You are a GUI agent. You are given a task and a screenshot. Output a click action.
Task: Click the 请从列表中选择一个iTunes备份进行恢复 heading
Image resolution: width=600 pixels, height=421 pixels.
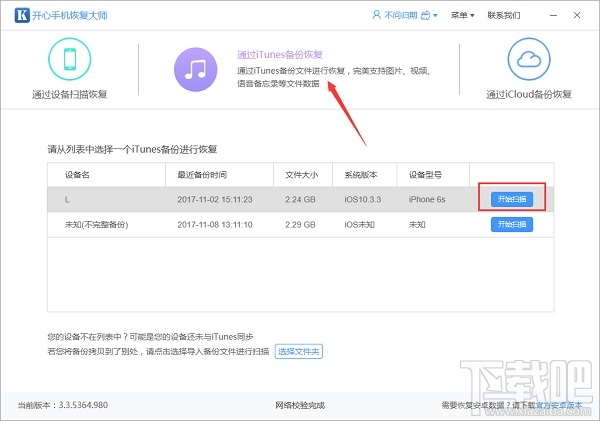point(132,149)
